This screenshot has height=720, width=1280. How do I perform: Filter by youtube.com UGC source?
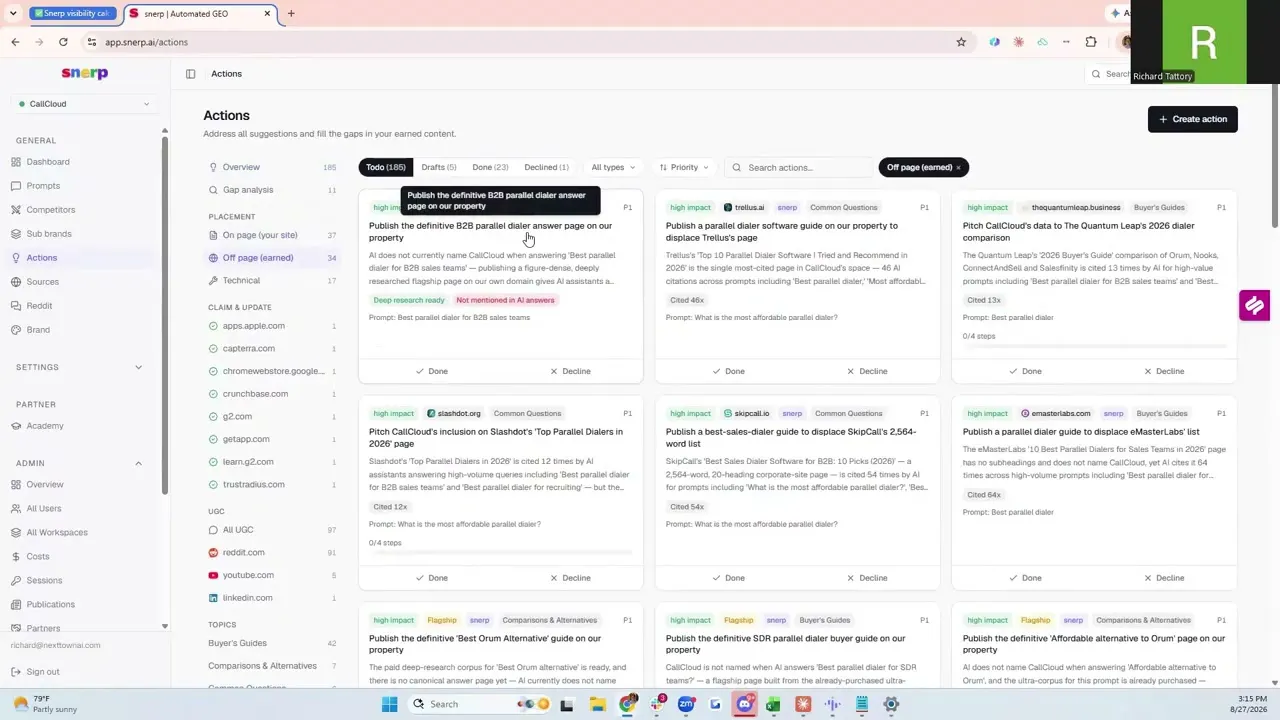coord(272,576)
